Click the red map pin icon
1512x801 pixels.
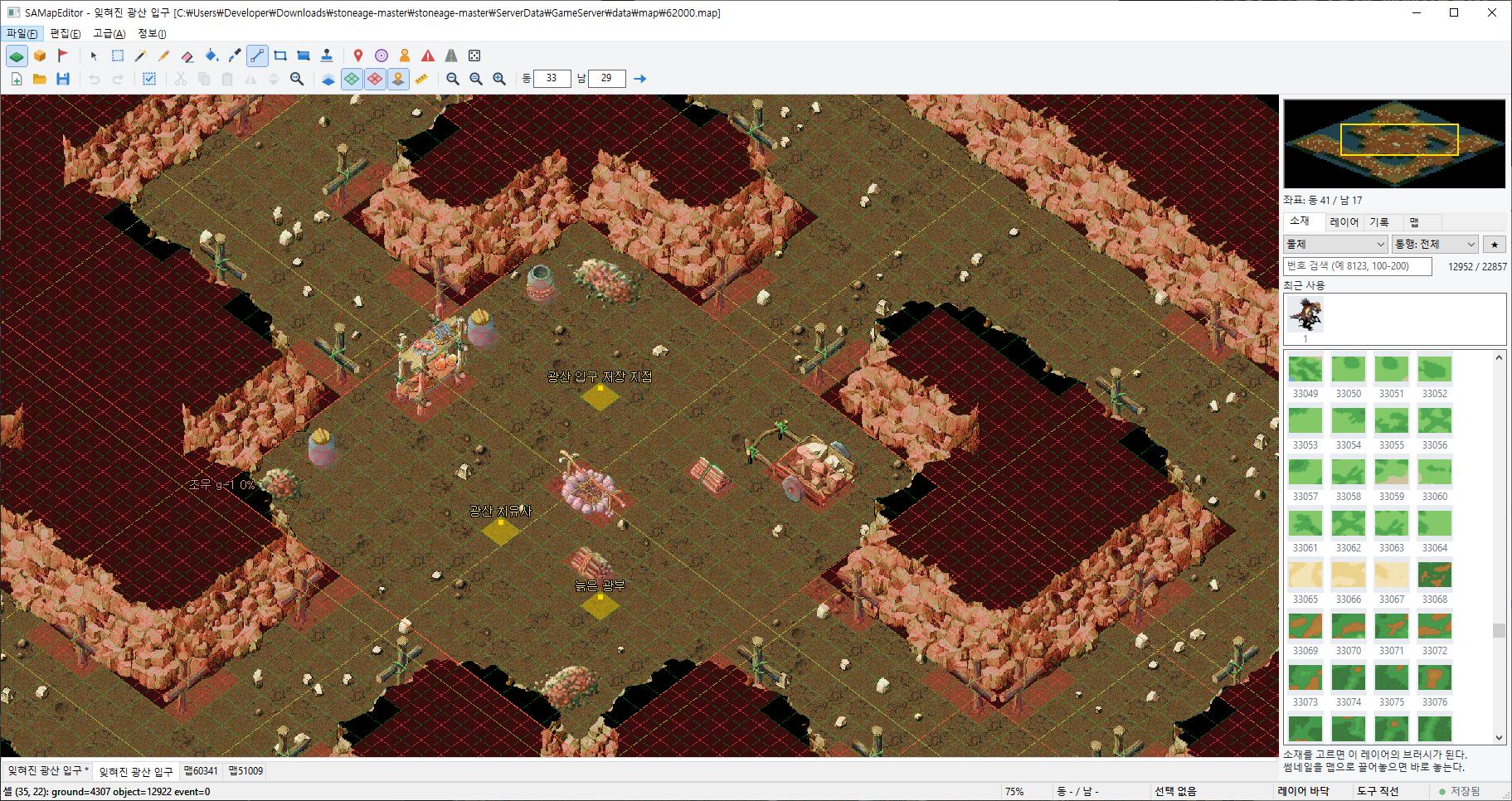click(x=358, y=56)
